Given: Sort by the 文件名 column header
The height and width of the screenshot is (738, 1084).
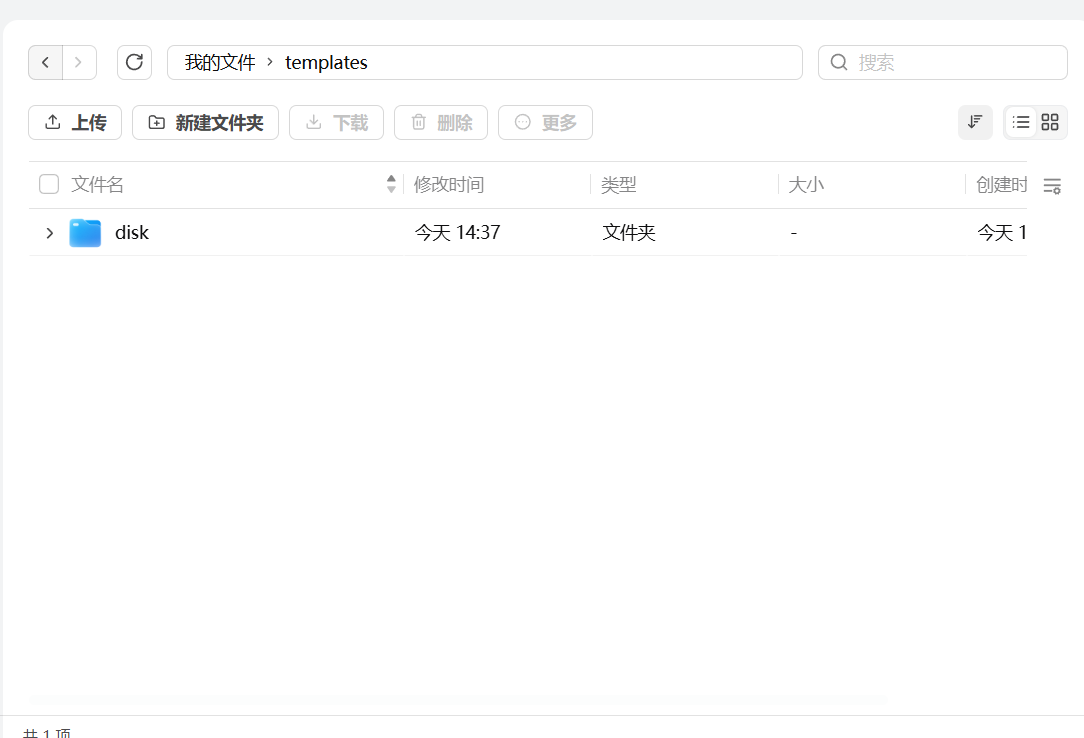Looking at the screenshot, I should 97,184.
